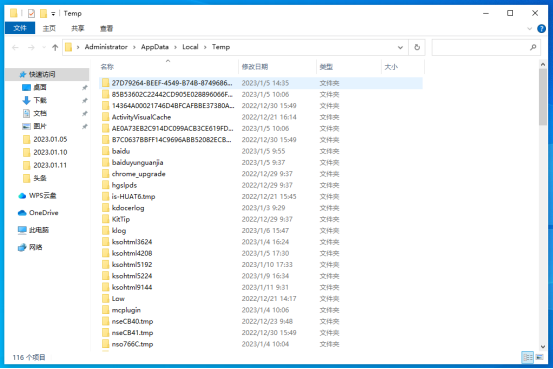The image size is (553, 369).
Task: Click Temp in the address path
Action: (x=221, y=47)
